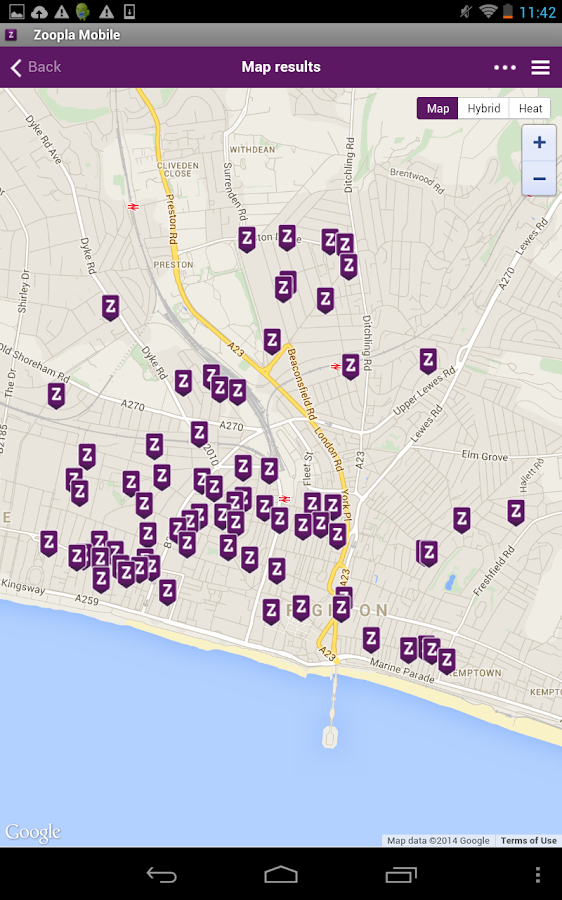Tap the Android home navigation button
562x900 pixels.
281,875
